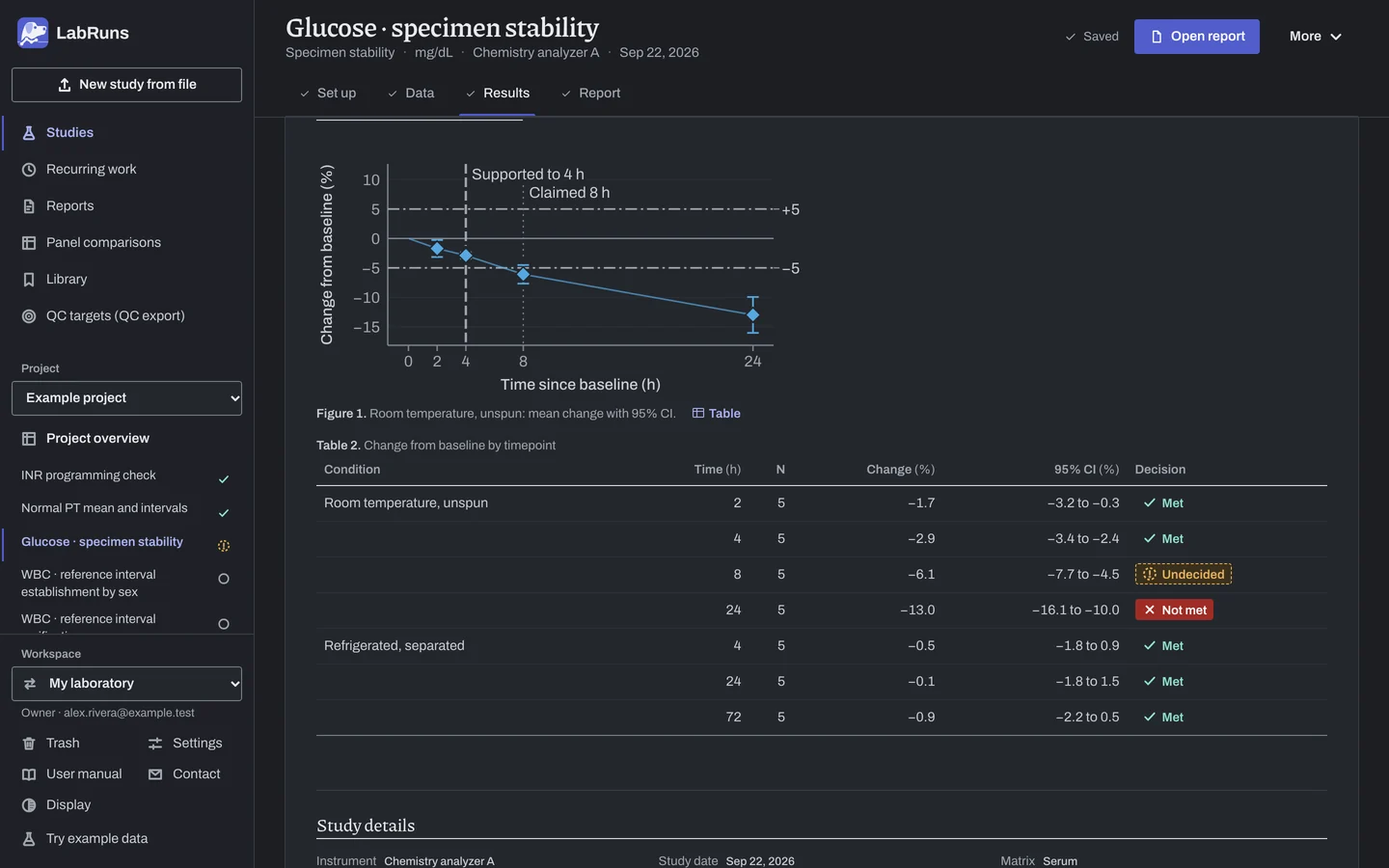Click the 8 h data point on chart
This screenshot has height=868, width=1389.
point(524,275)
